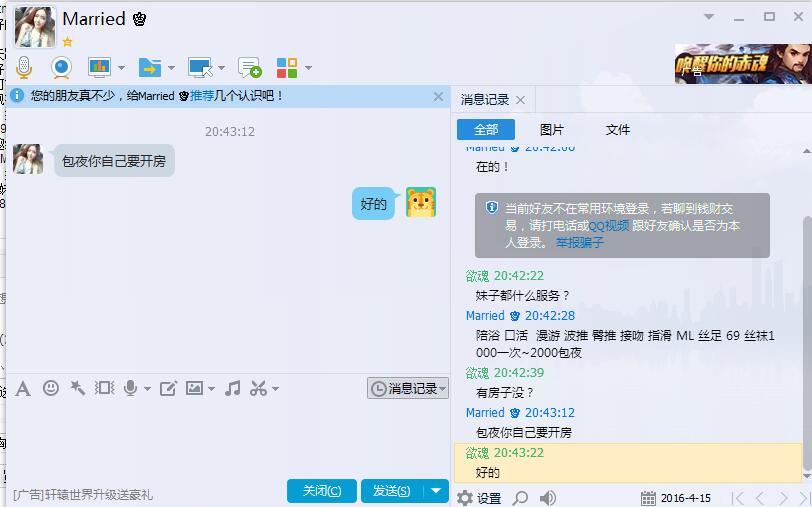
Task: Select the 全部 history tab
Action: click(486, 129)
